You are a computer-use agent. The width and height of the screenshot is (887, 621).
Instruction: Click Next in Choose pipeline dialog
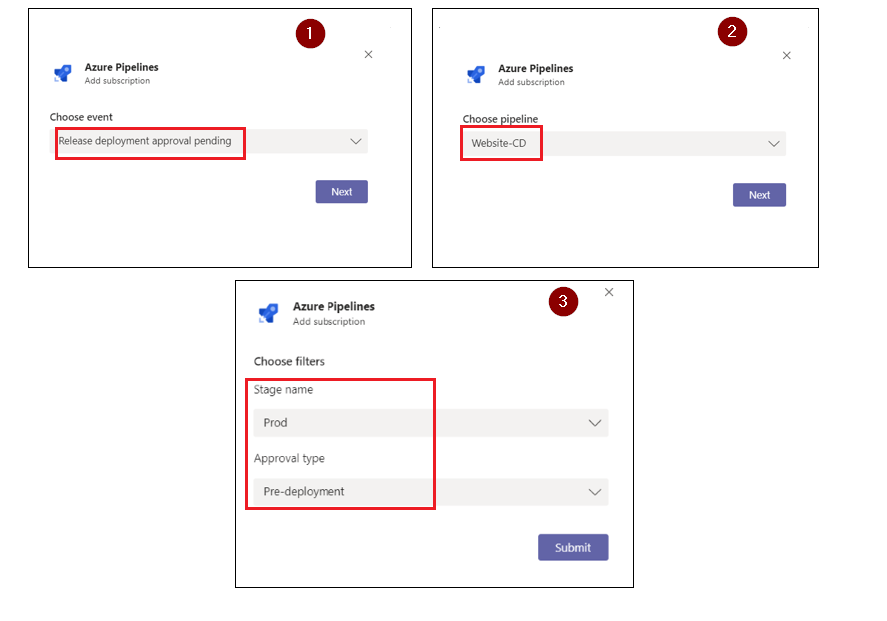tap(759, 195)
